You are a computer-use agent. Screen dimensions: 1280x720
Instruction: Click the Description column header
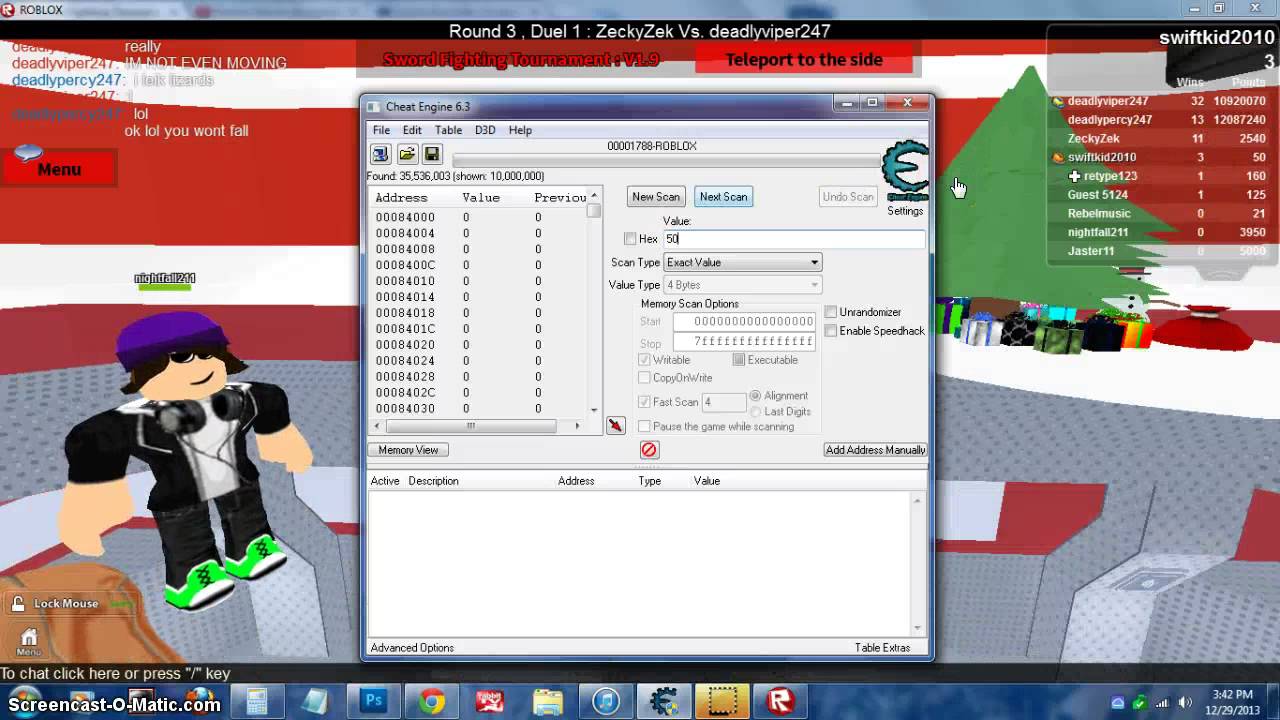coord(433,481)
